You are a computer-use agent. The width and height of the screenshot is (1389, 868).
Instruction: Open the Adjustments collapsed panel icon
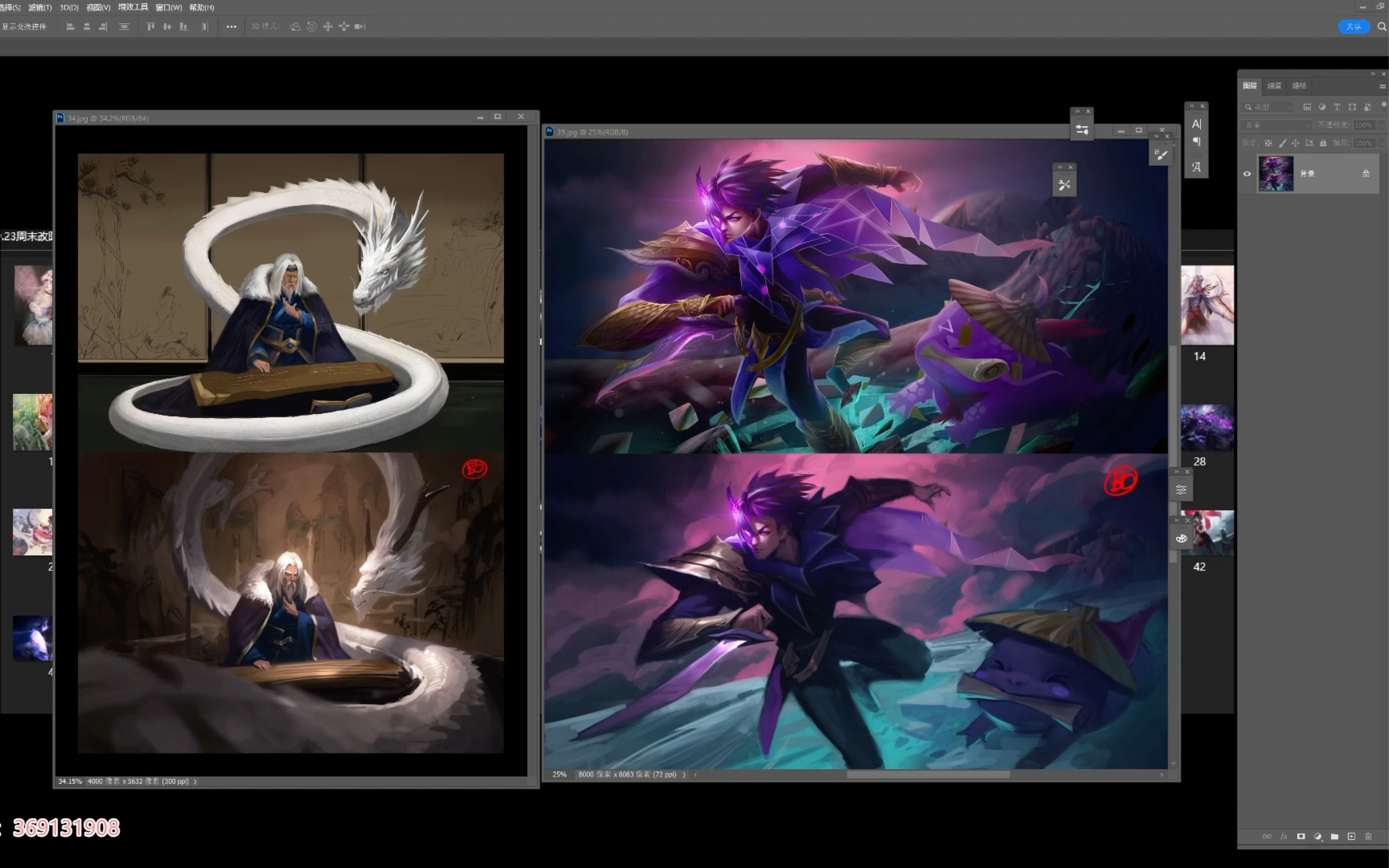click(x=1181, y=490)
